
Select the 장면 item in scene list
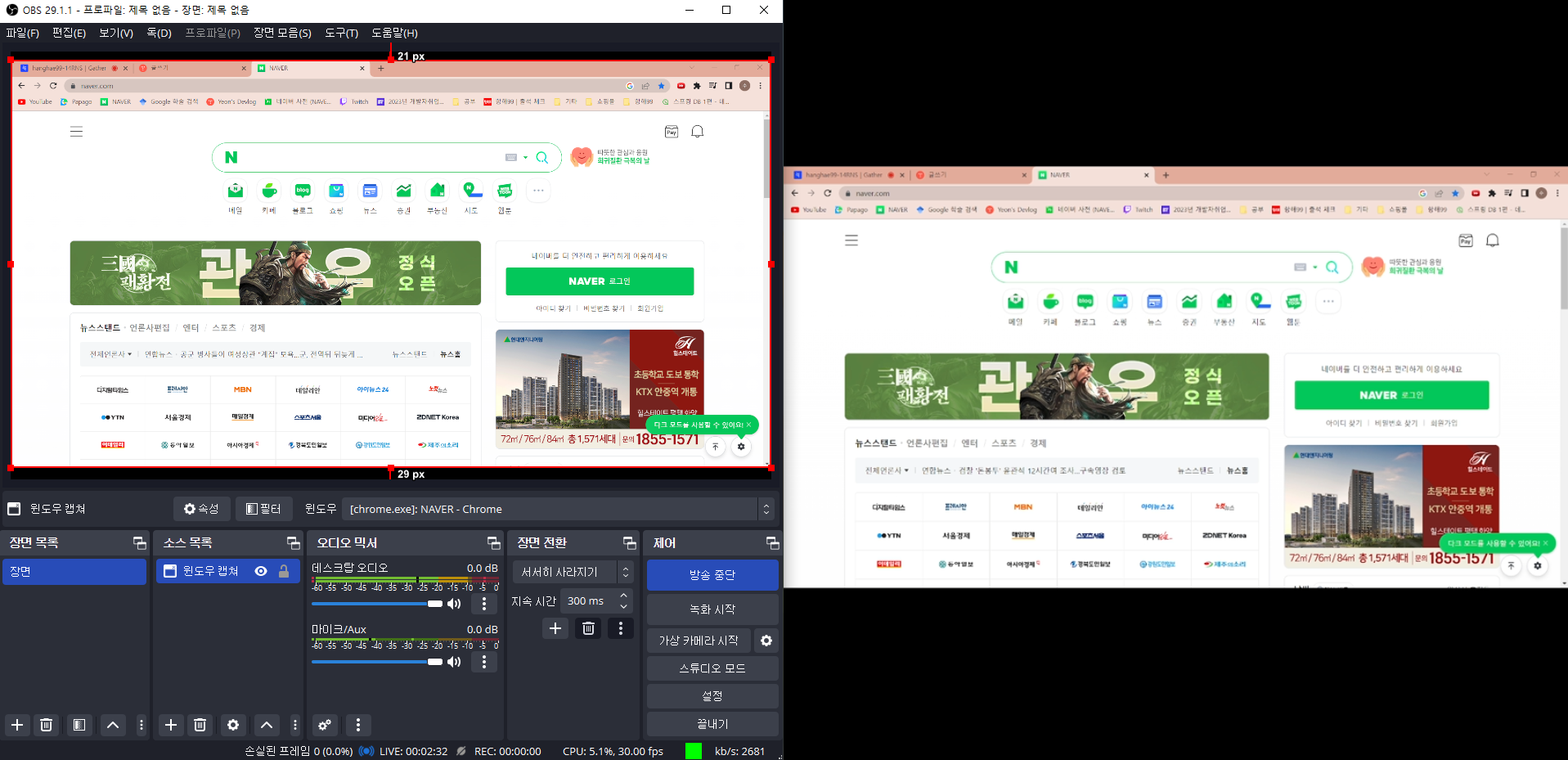point(74,571)
